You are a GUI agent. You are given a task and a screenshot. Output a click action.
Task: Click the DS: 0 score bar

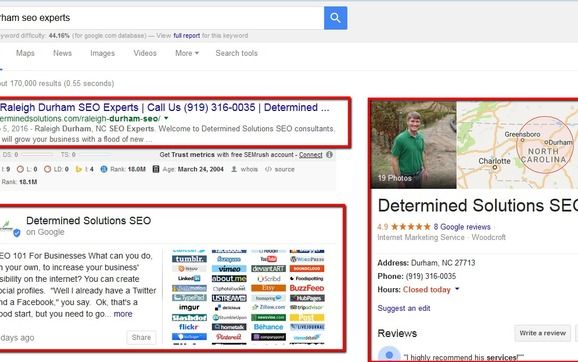37,155
